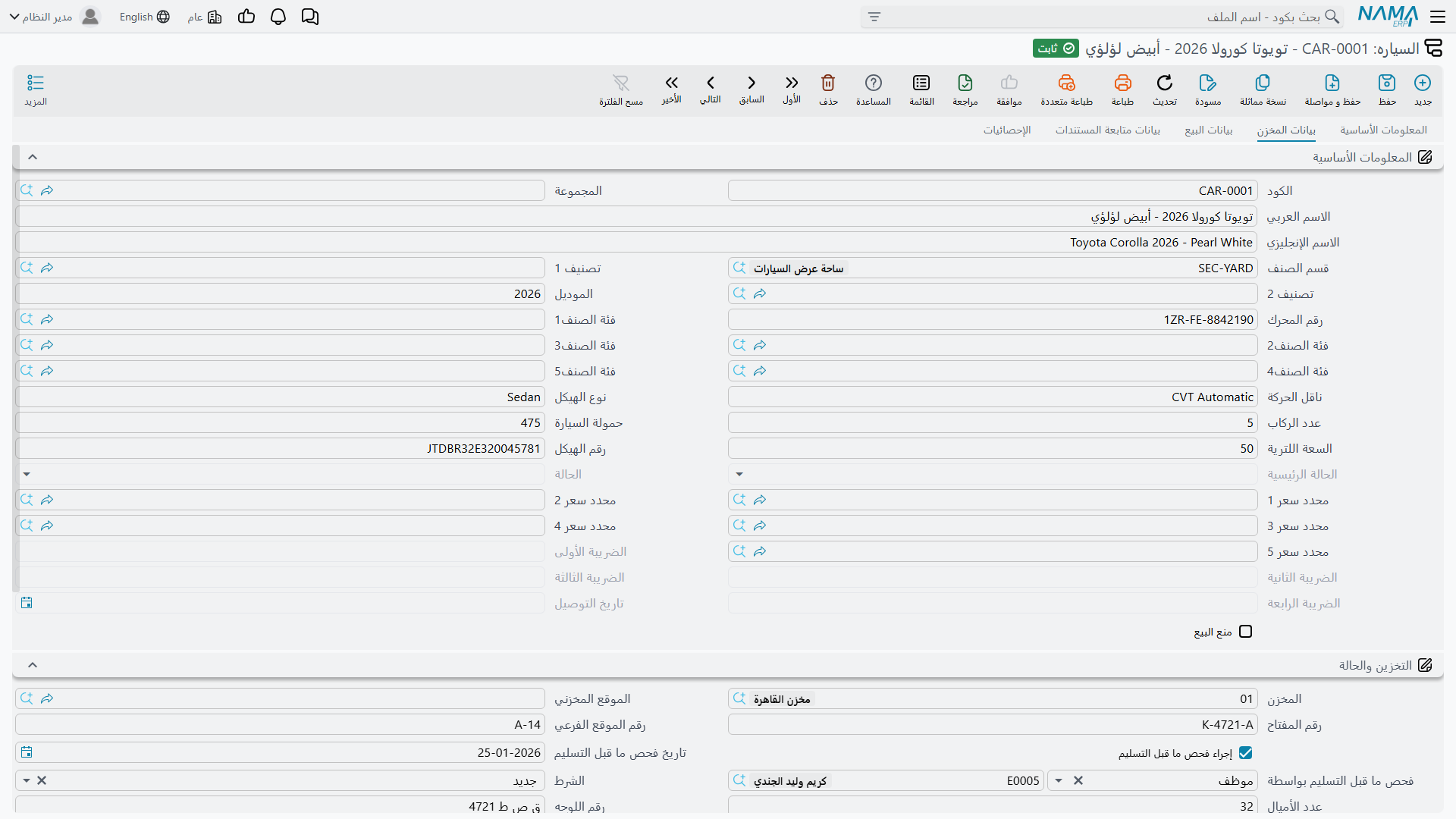Open the calendar picker for تاريخ فحص ما قبل التسليم
This screenshot has height=819, width=1456.
click(27, 752)
